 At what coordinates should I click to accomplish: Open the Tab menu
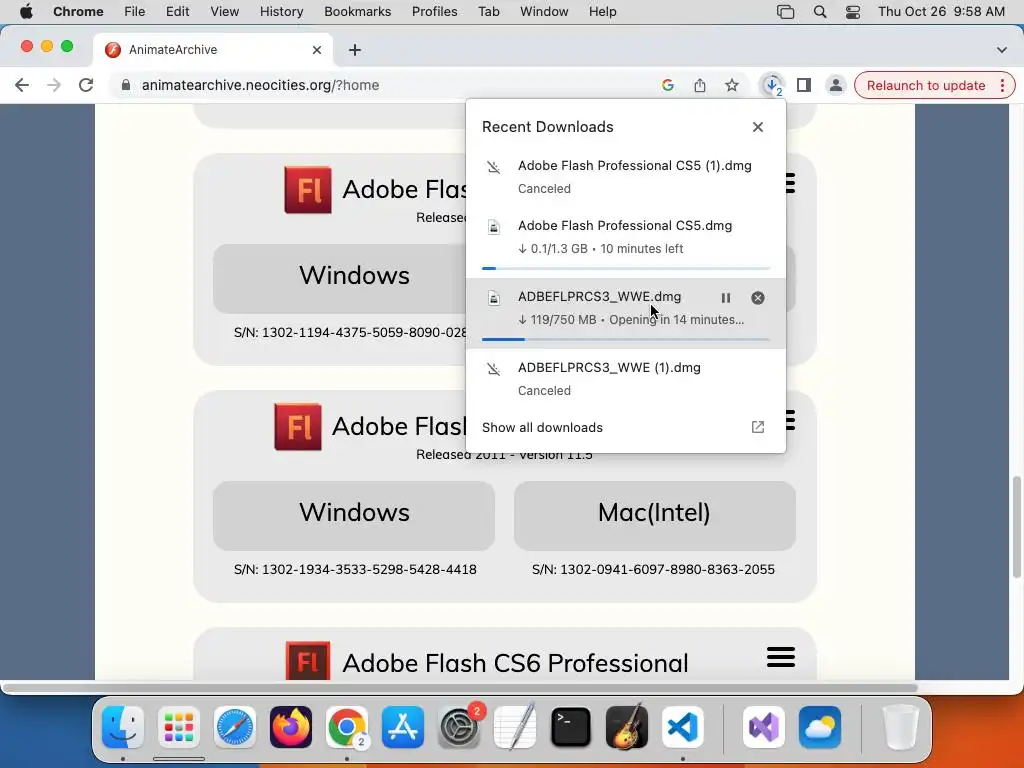(x=488, y=12)
